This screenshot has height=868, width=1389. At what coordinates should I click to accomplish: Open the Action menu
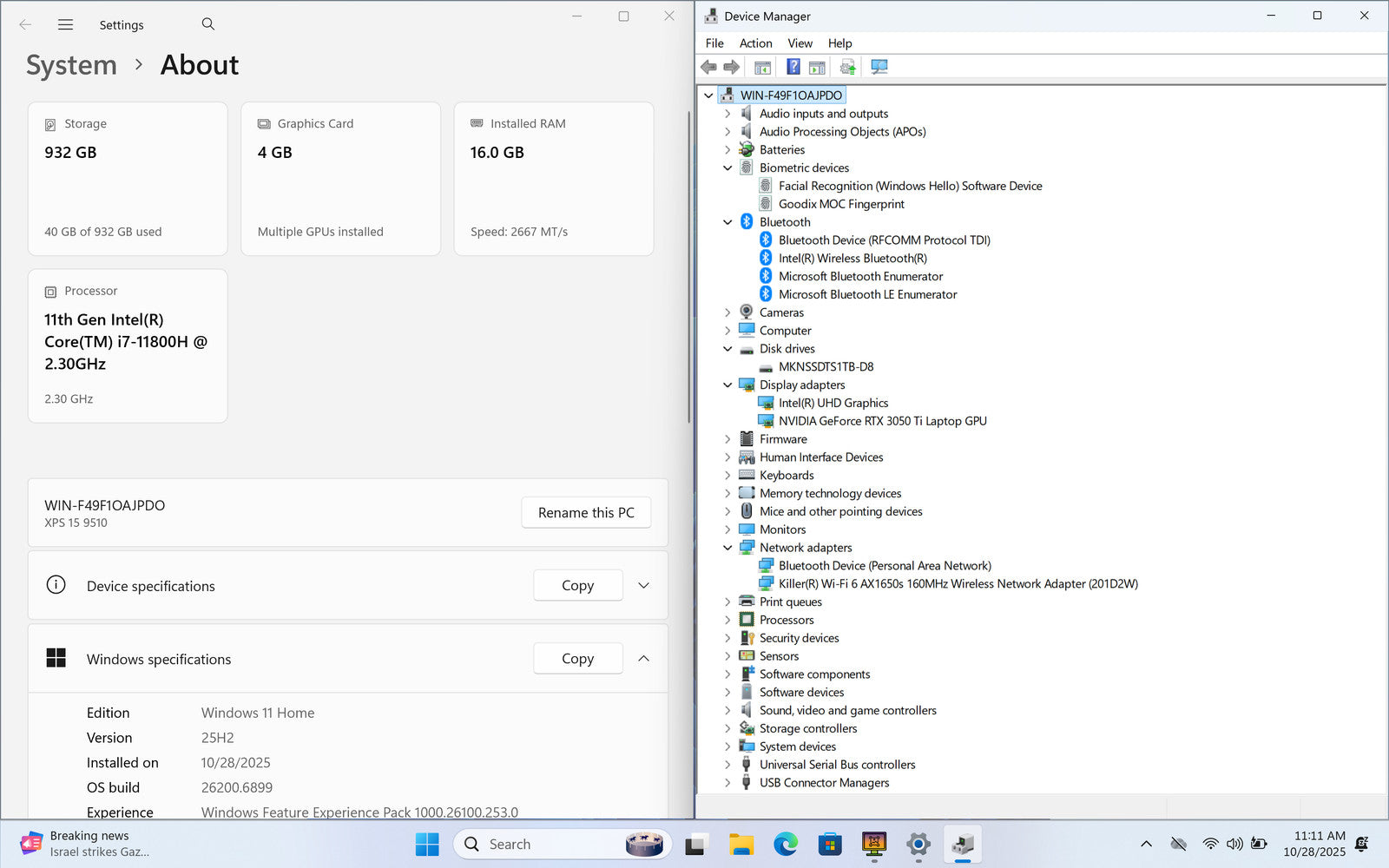pyautogui.click(x=755, y=43)
